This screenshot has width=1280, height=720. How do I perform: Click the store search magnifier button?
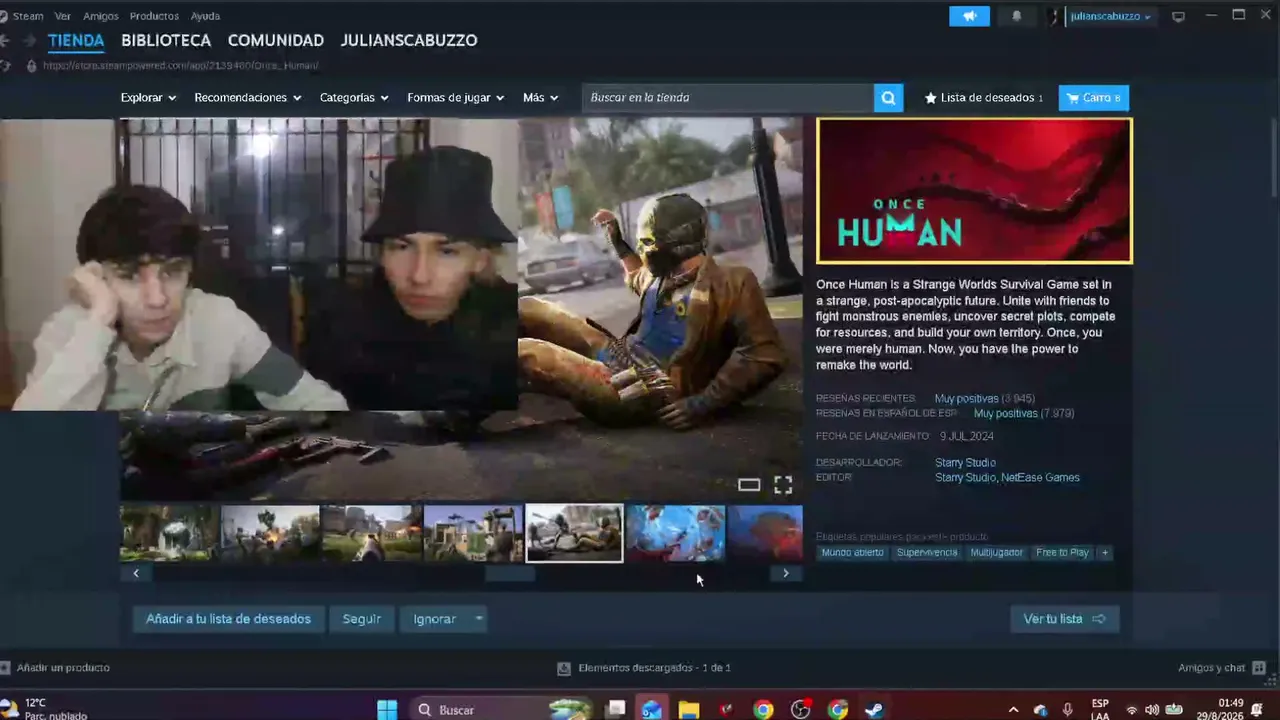pos(888,97)
